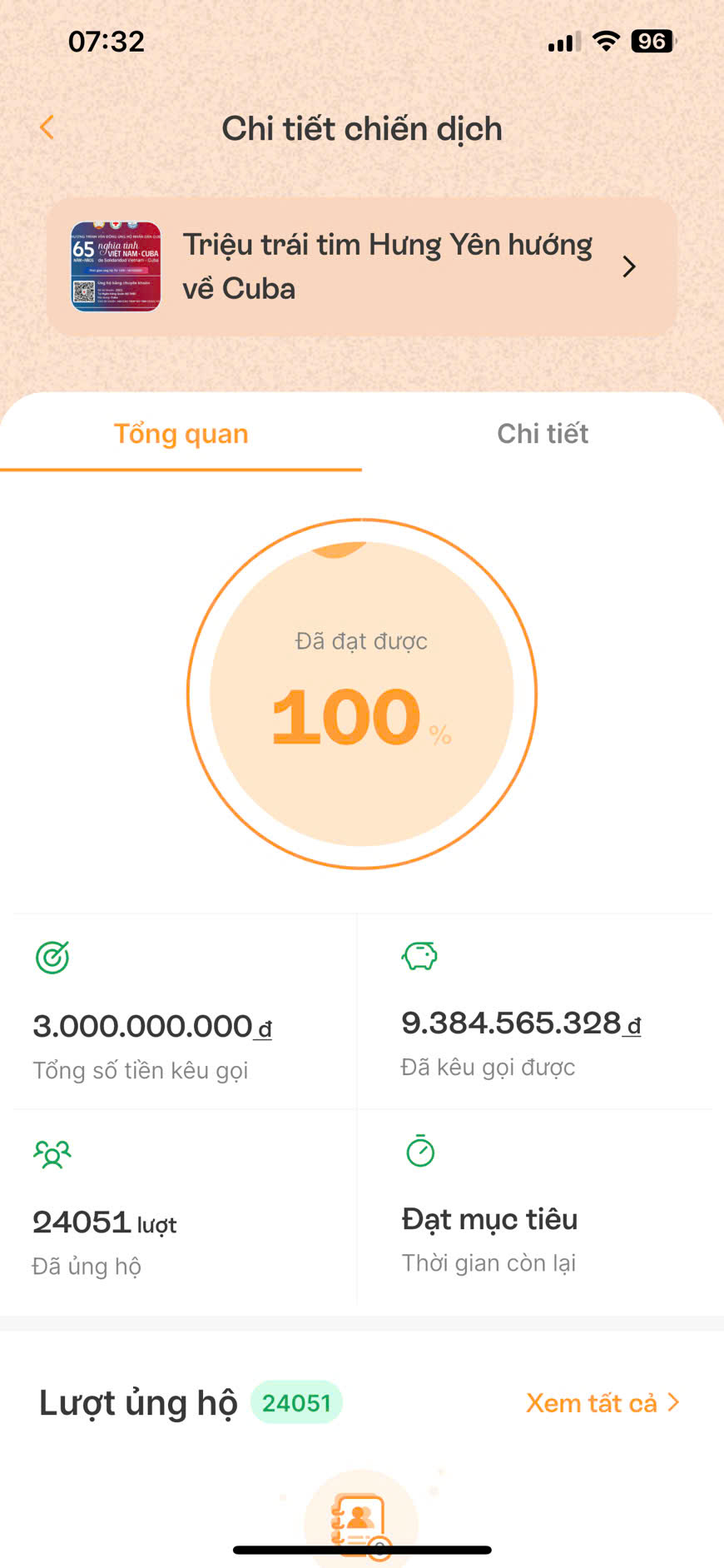
Task: Tap the green piggy bank icon
Action: (419, 956)
